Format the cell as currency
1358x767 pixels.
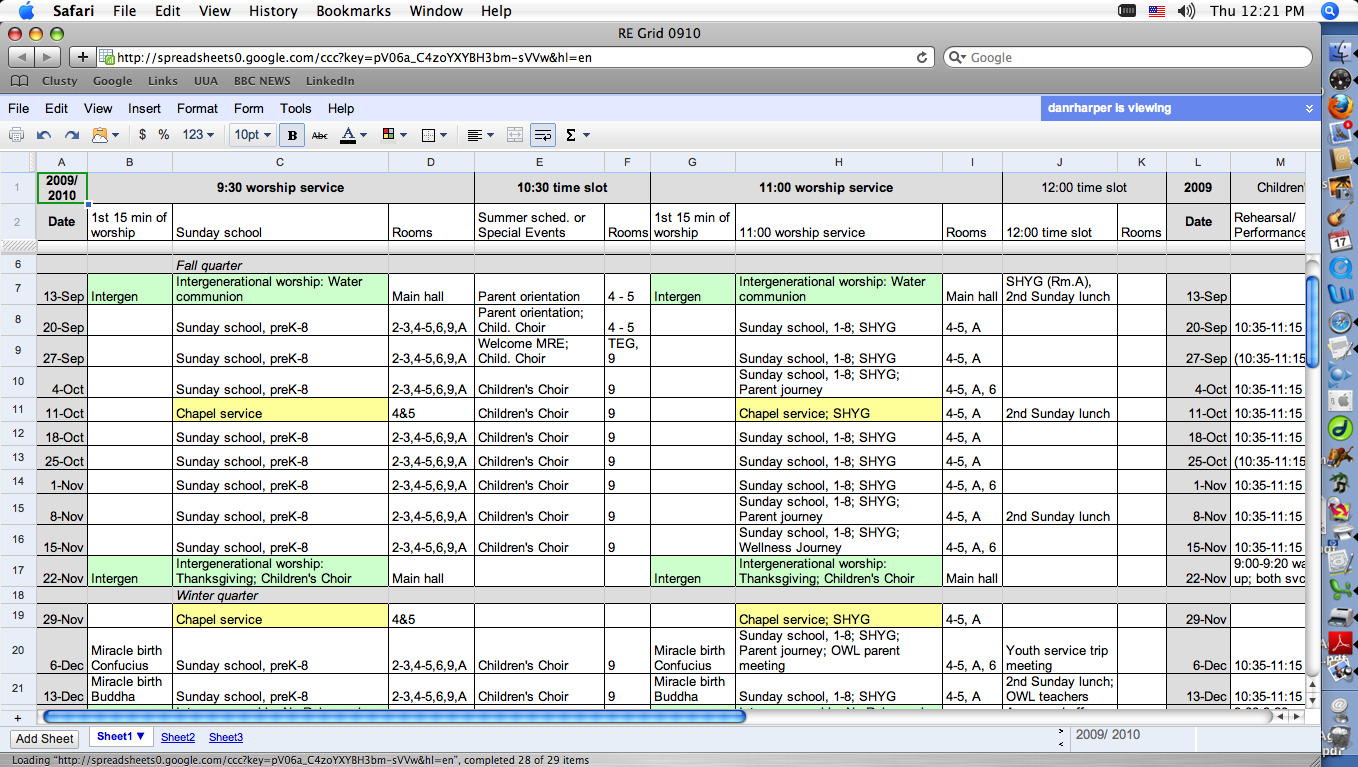click(x=142, y=135)
